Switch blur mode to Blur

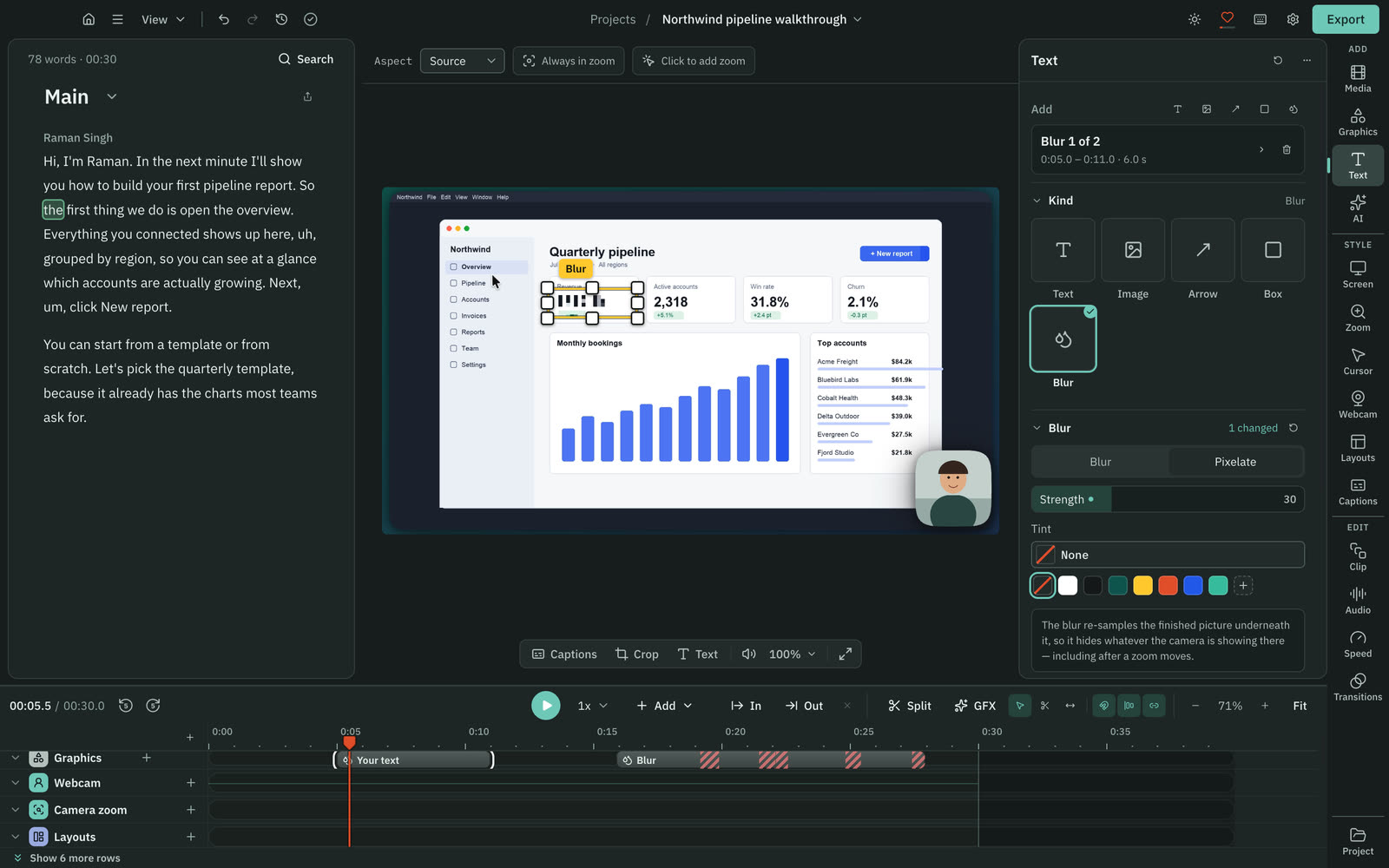[x=1100, y=462]
